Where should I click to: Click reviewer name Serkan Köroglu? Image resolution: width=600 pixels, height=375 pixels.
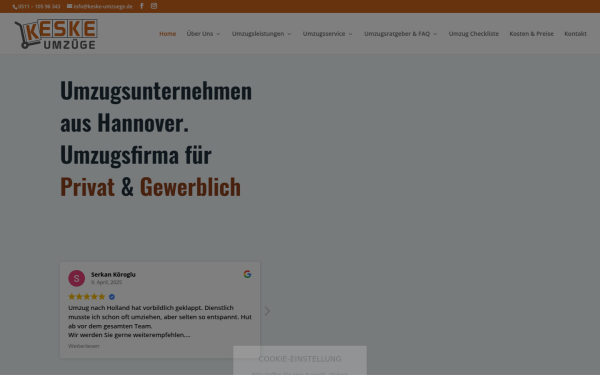click(x=113, y=274)
